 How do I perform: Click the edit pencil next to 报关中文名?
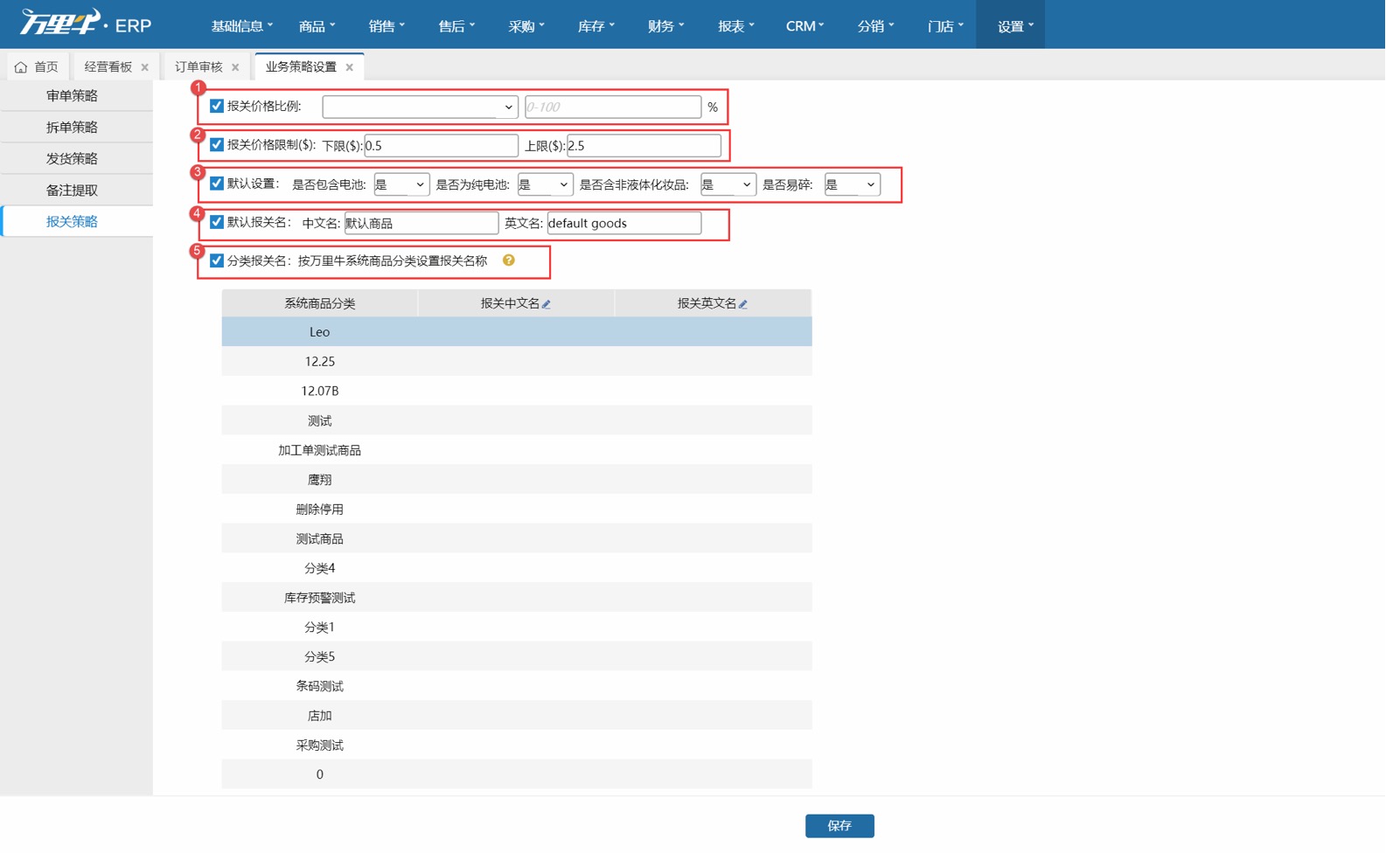click(x=547, y=303)
